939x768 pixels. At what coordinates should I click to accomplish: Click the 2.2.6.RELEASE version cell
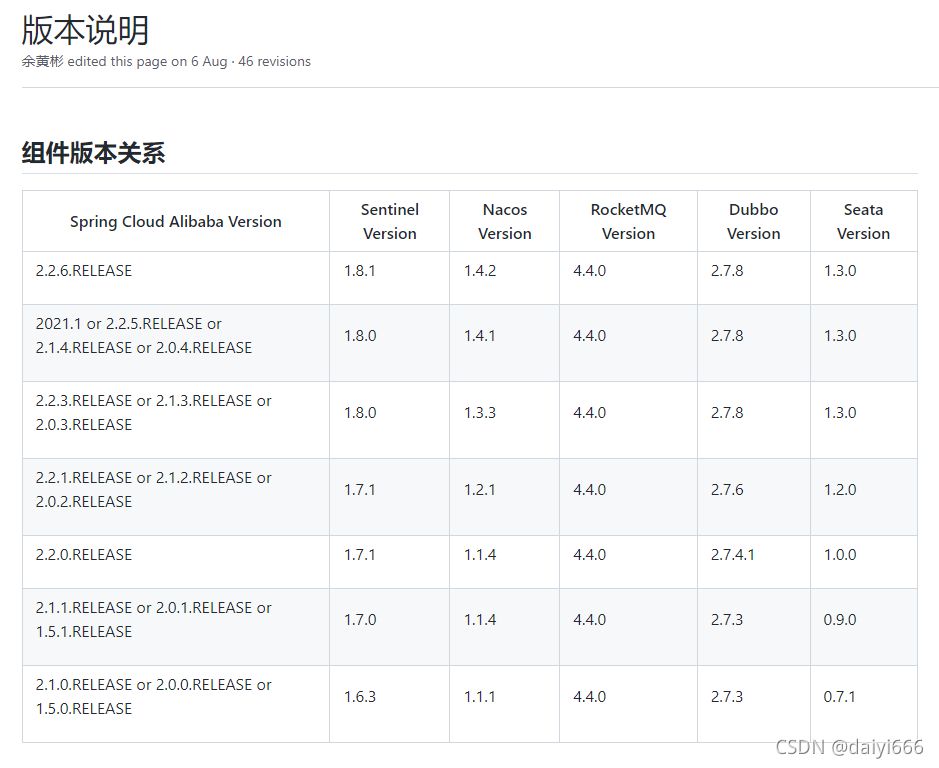[176, 278]
